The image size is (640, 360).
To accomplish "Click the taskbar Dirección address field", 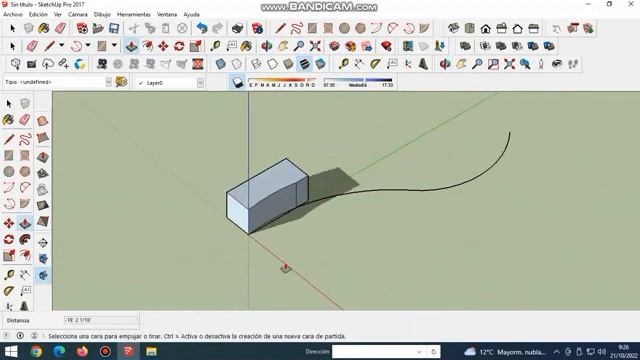I will (373, 351).
